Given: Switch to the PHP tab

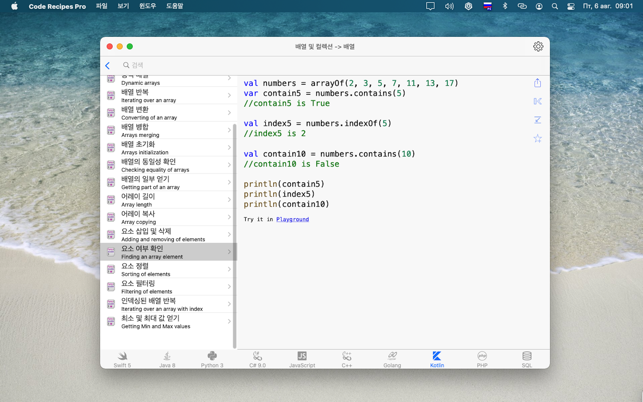Looking at the screenshot, I should pyautogui.click(x=482, y=359).
